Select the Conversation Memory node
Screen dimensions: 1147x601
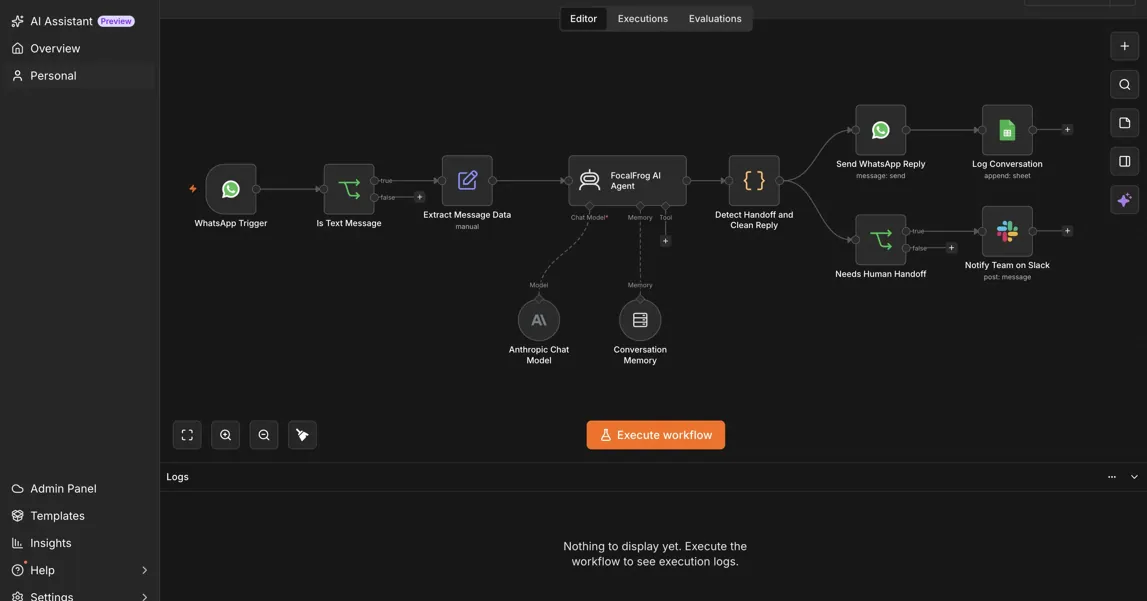(x=640, y=320)
